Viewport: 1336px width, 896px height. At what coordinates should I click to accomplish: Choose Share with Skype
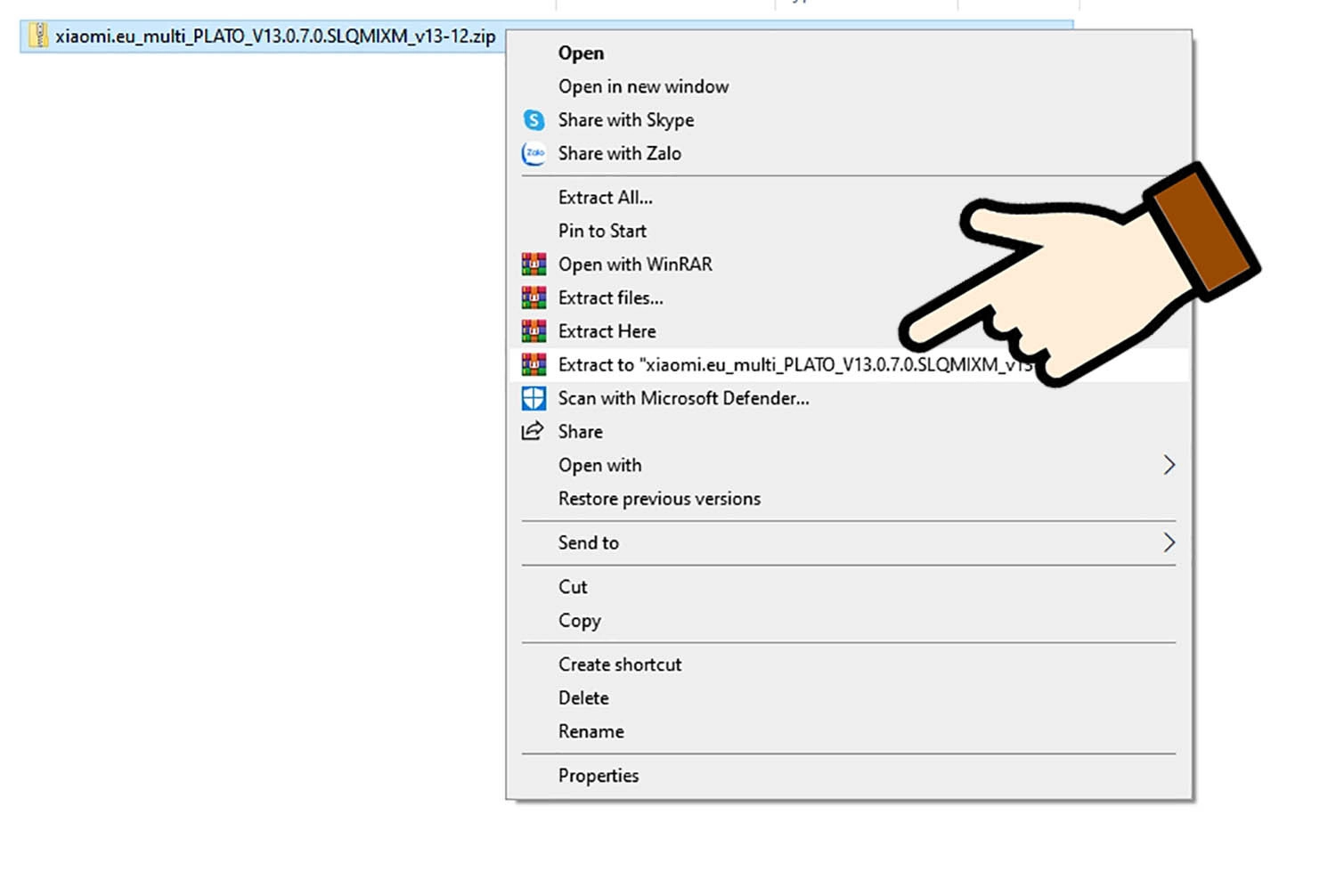(x=850, y=120)
